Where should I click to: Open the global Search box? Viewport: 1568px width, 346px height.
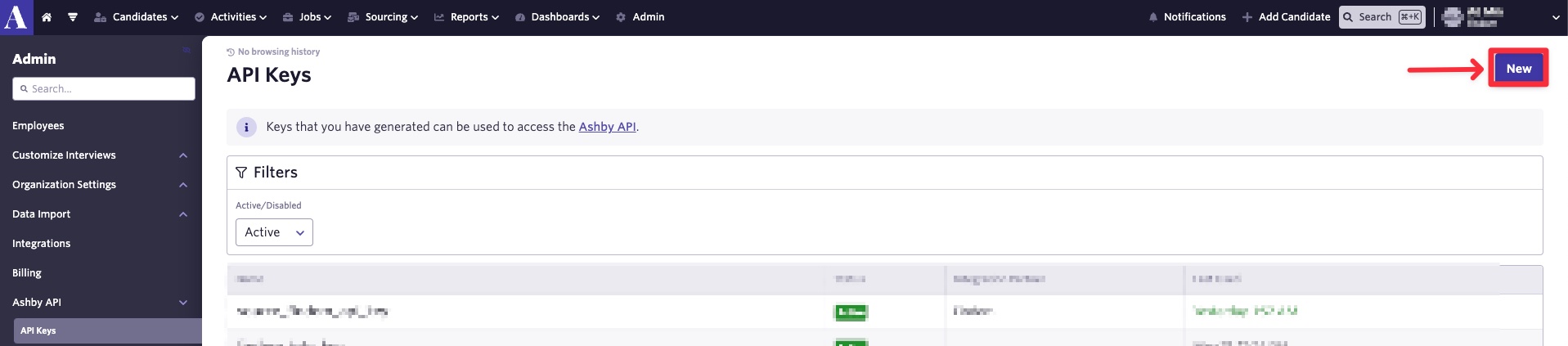(x=1382, y=17)
